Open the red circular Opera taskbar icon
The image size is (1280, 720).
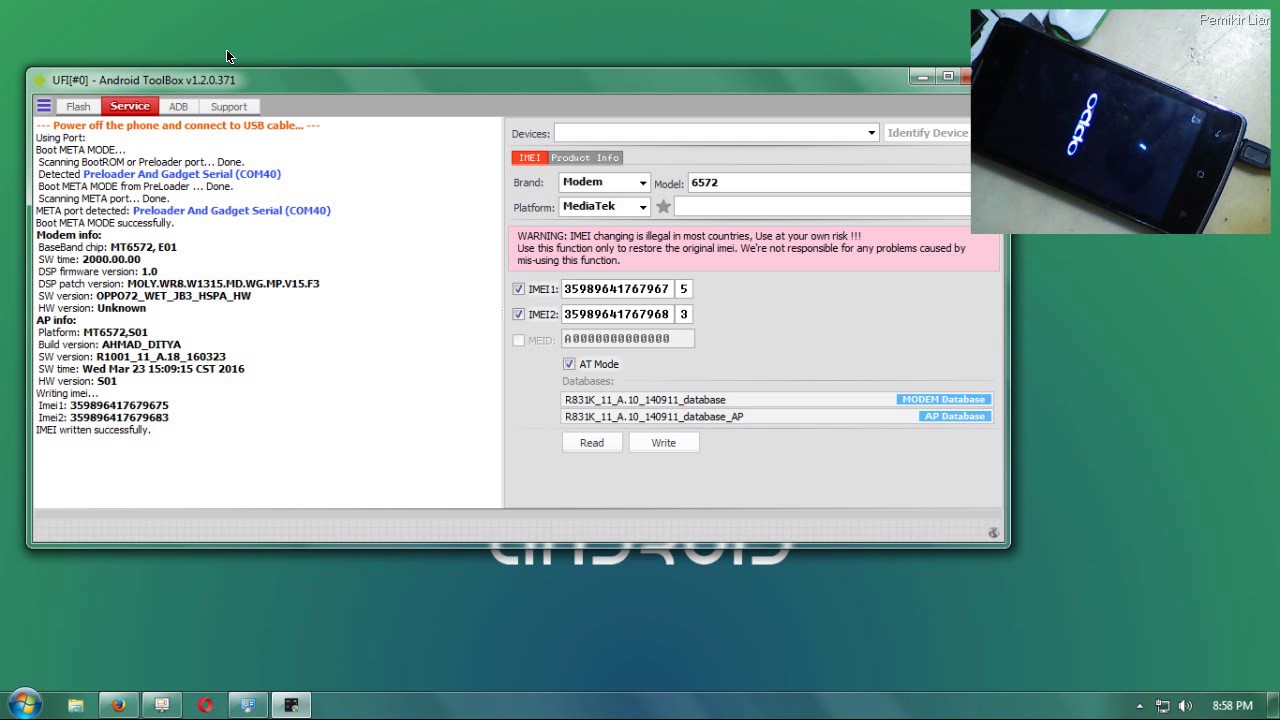pyautogui.click(x=205, y=705)
